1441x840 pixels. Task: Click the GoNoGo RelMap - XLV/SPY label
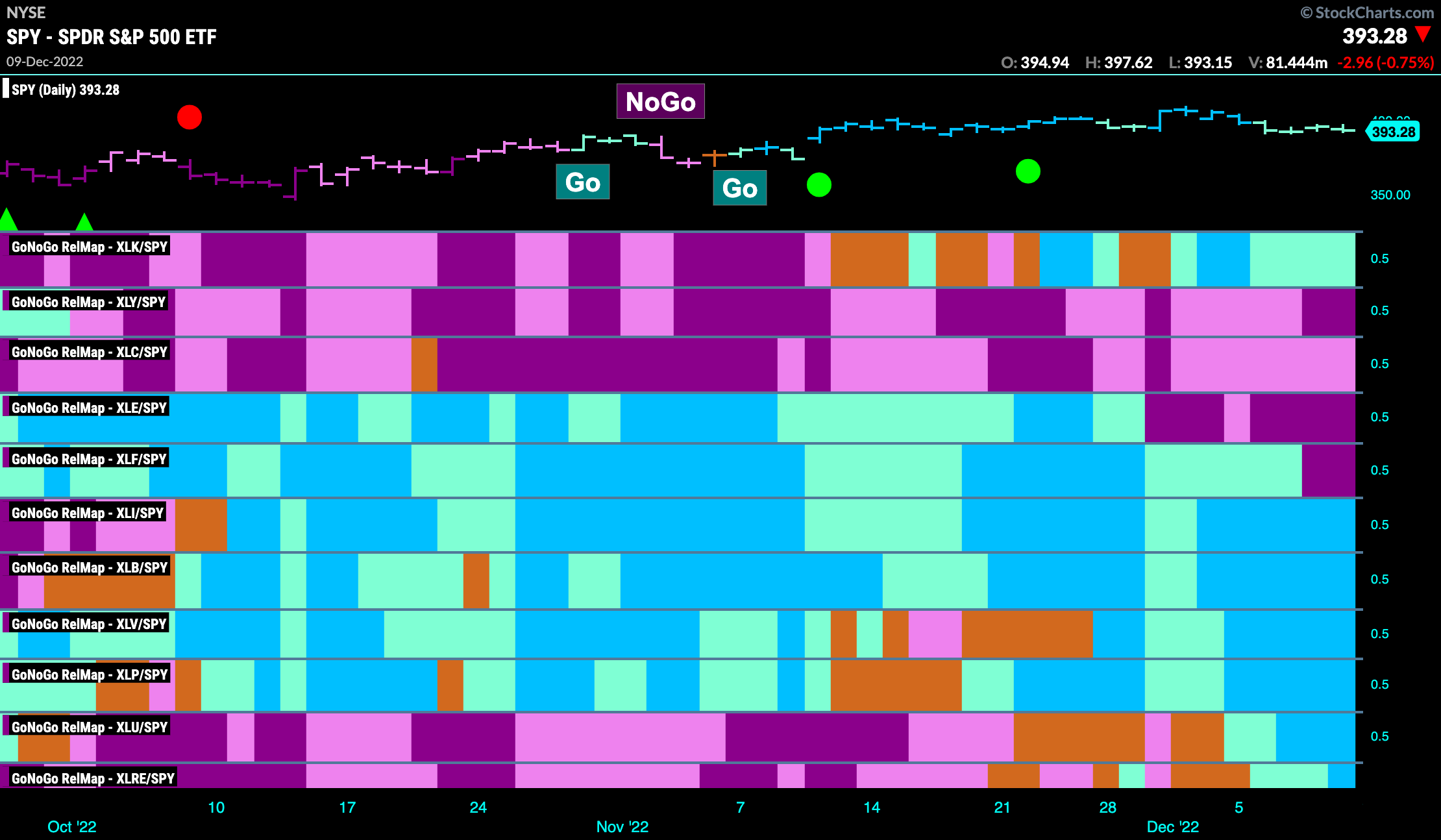coord(89,624)
